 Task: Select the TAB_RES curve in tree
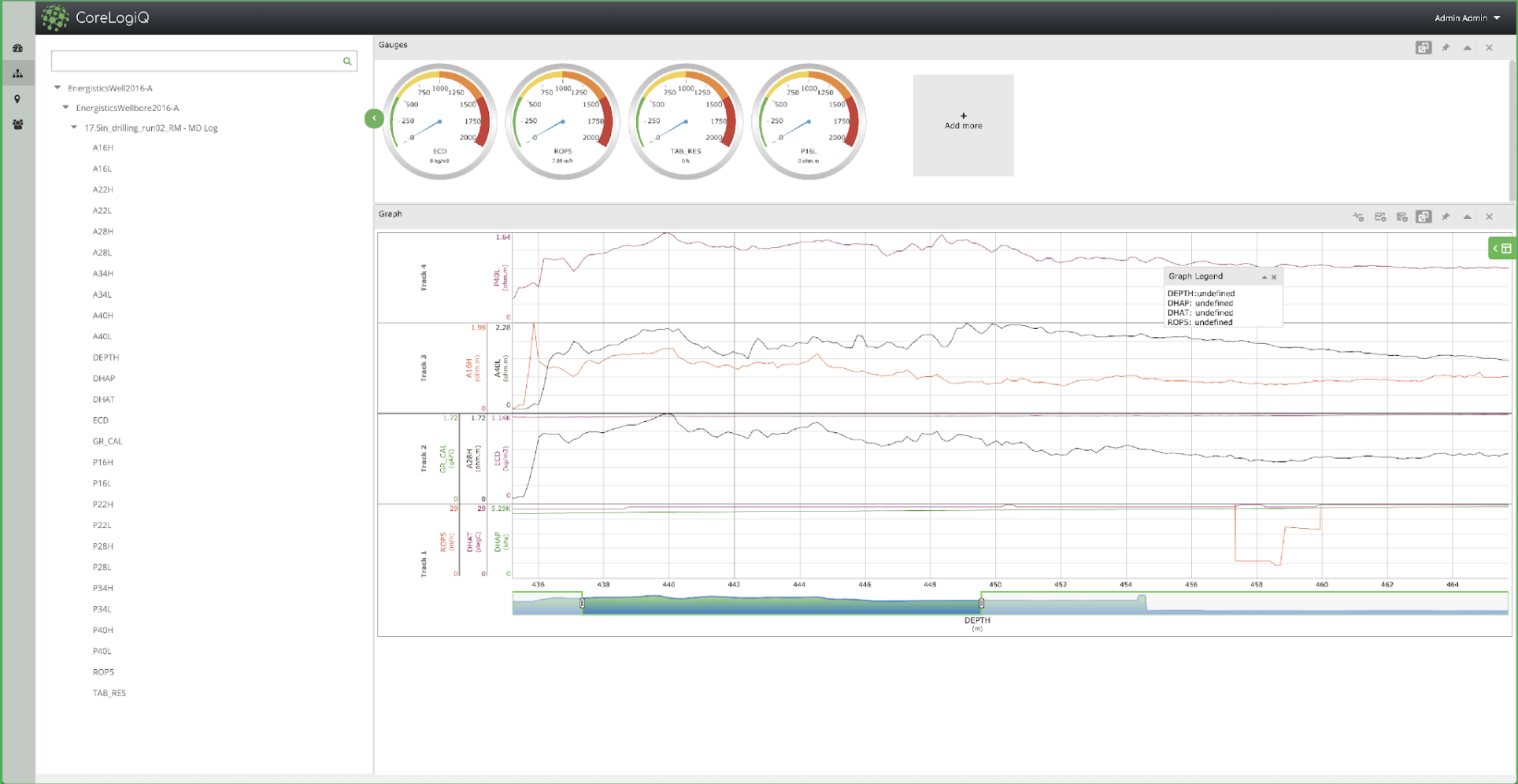coord(109,693)
